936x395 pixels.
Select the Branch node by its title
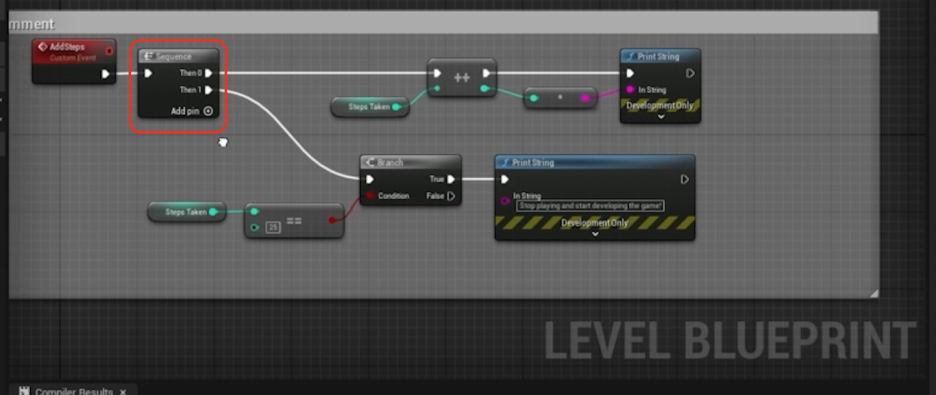390,162
